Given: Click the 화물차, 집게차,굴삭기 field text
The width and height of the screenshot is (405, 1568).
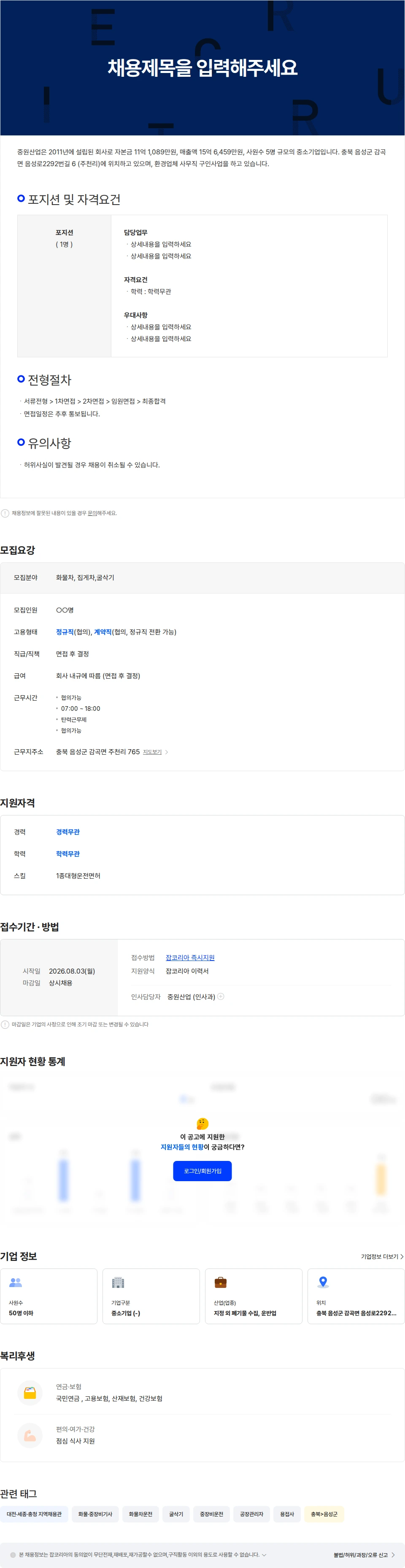Looking at the screenshot, I should 85,578.
